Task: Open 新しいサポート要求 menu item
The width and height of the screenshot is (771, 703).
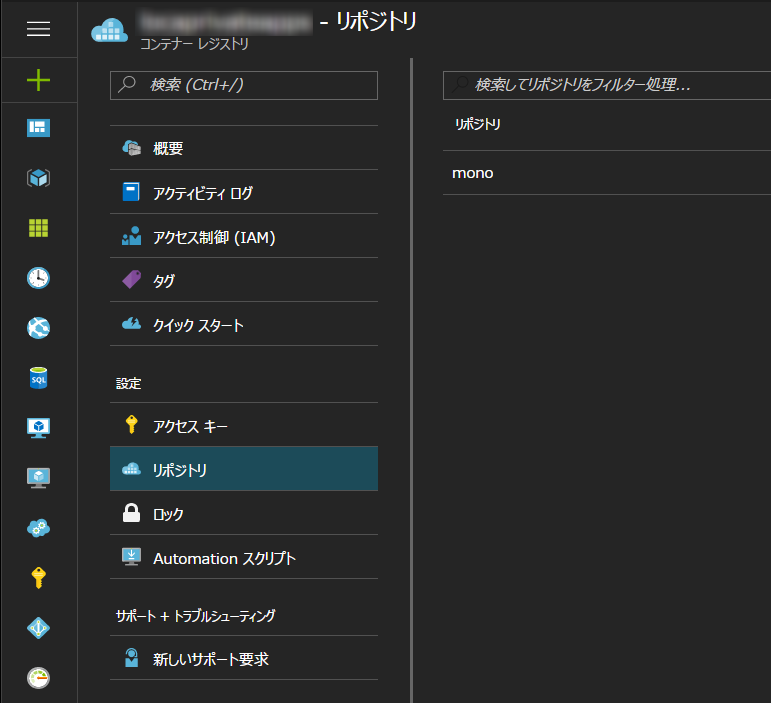Action: click(244, 658)
